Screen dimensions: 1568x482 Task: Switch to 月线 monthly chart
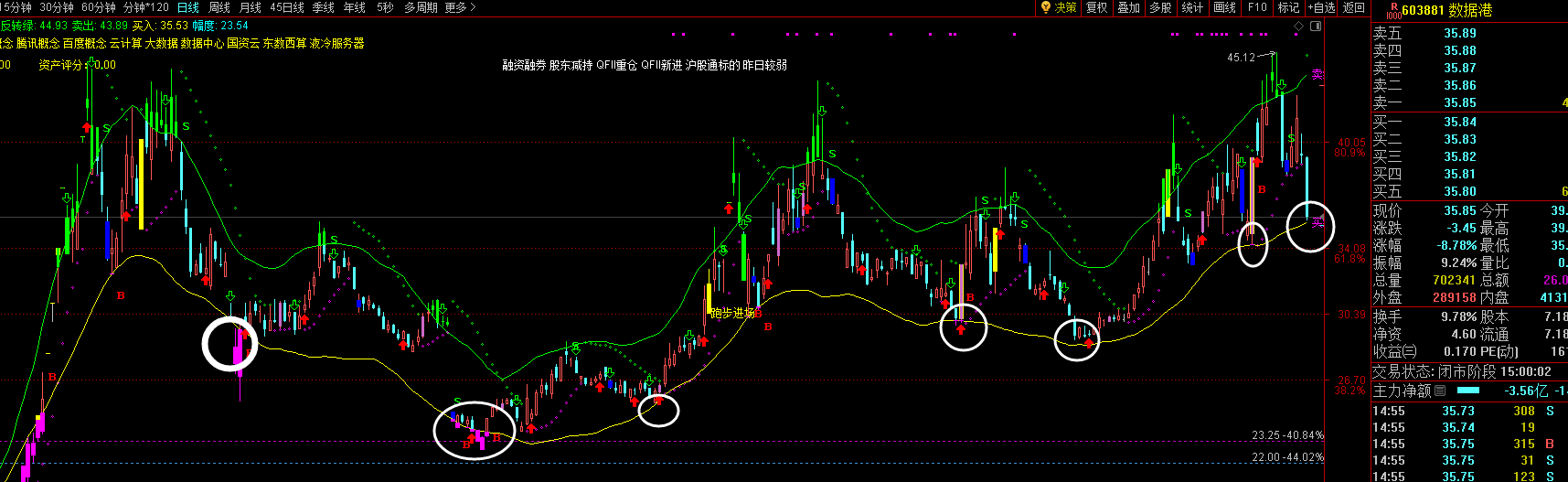251,7
